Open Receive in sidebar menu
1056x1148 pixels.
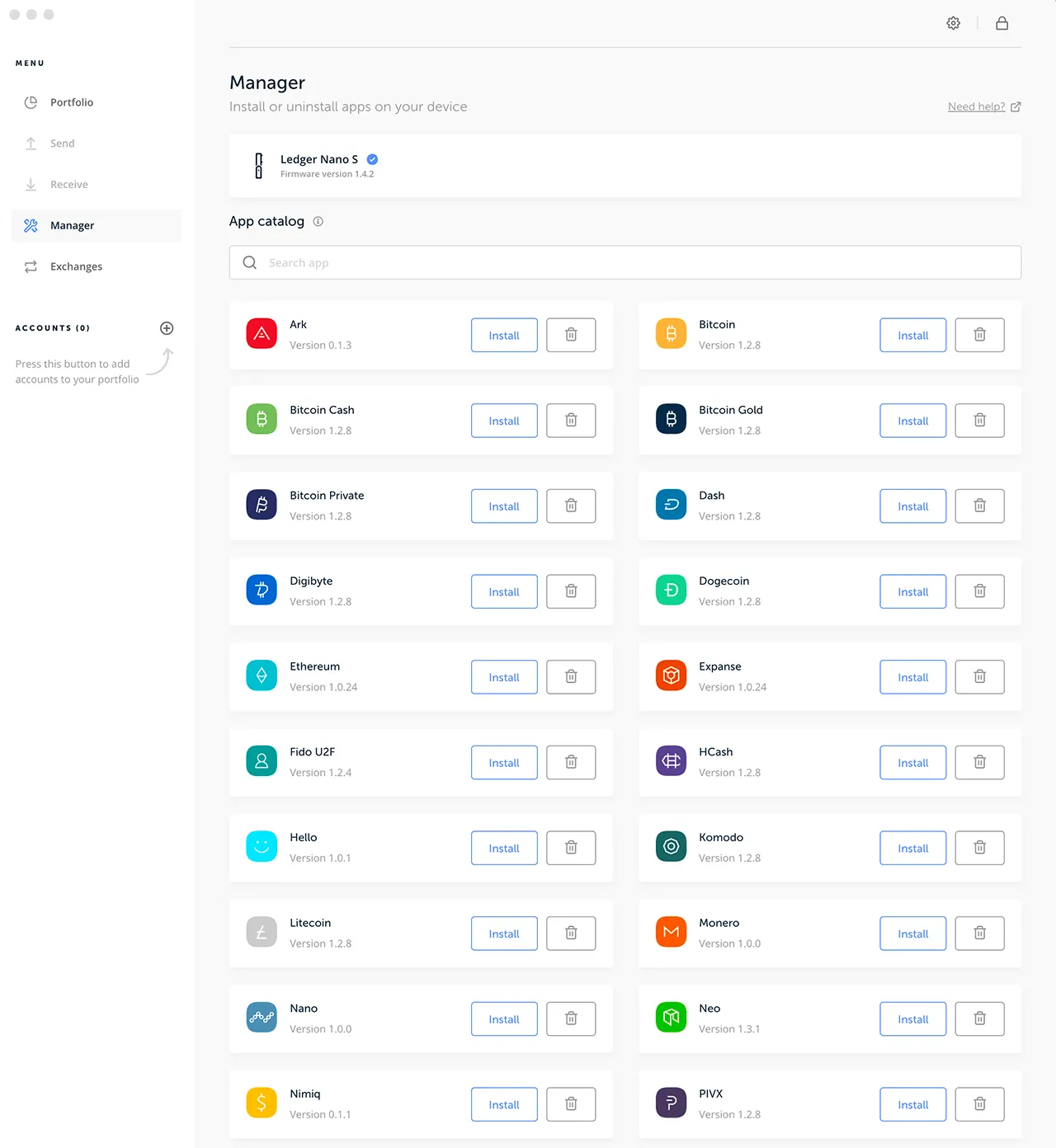[x=97, y=185]
